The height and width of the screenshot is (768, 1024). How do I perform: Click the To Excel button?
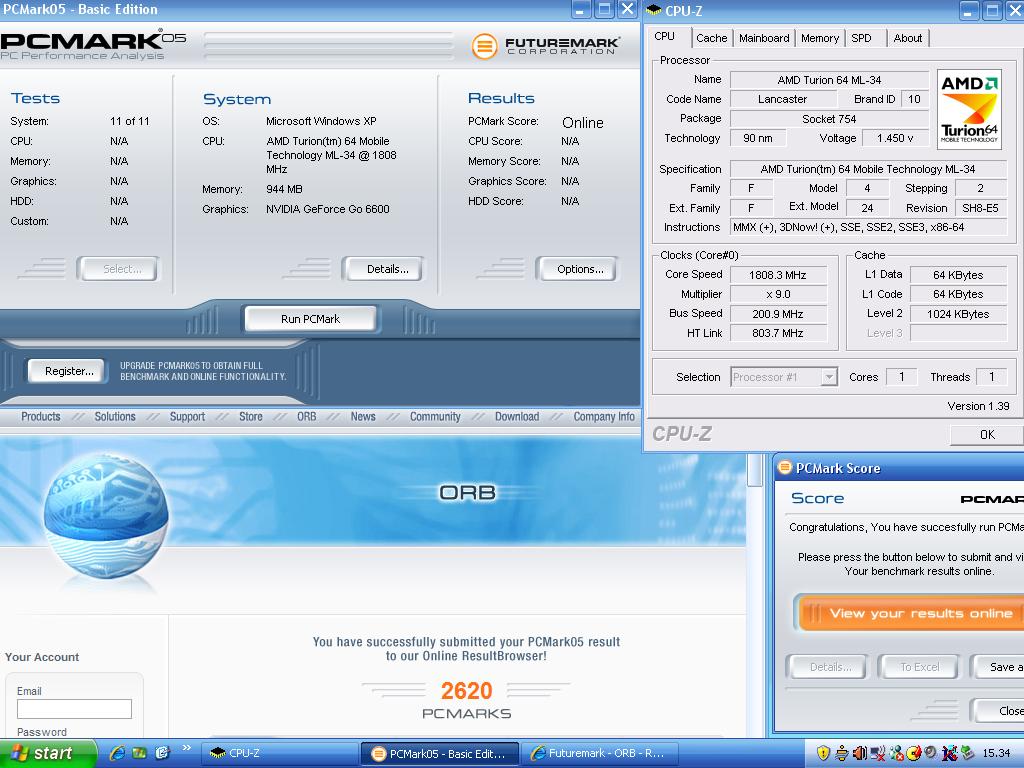pos(920,667)
